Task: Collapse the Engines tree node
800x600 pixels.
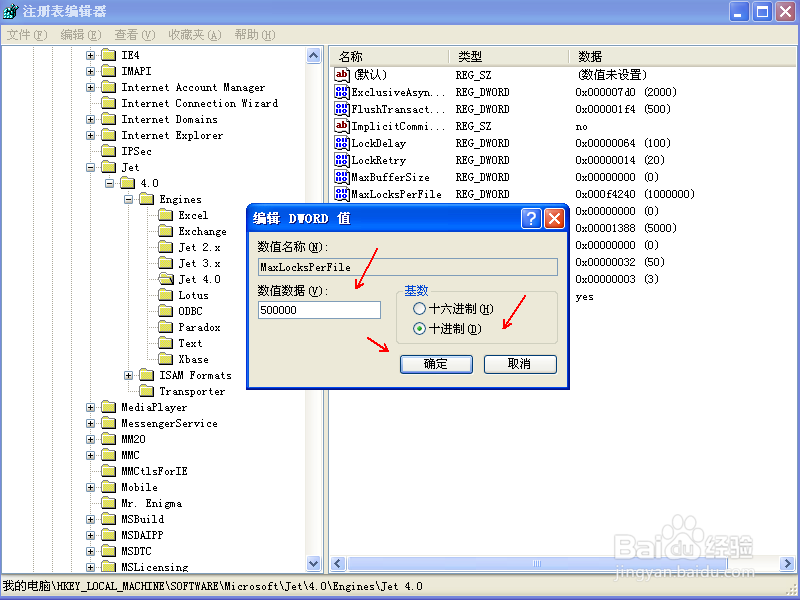Action: pos(129,199)
